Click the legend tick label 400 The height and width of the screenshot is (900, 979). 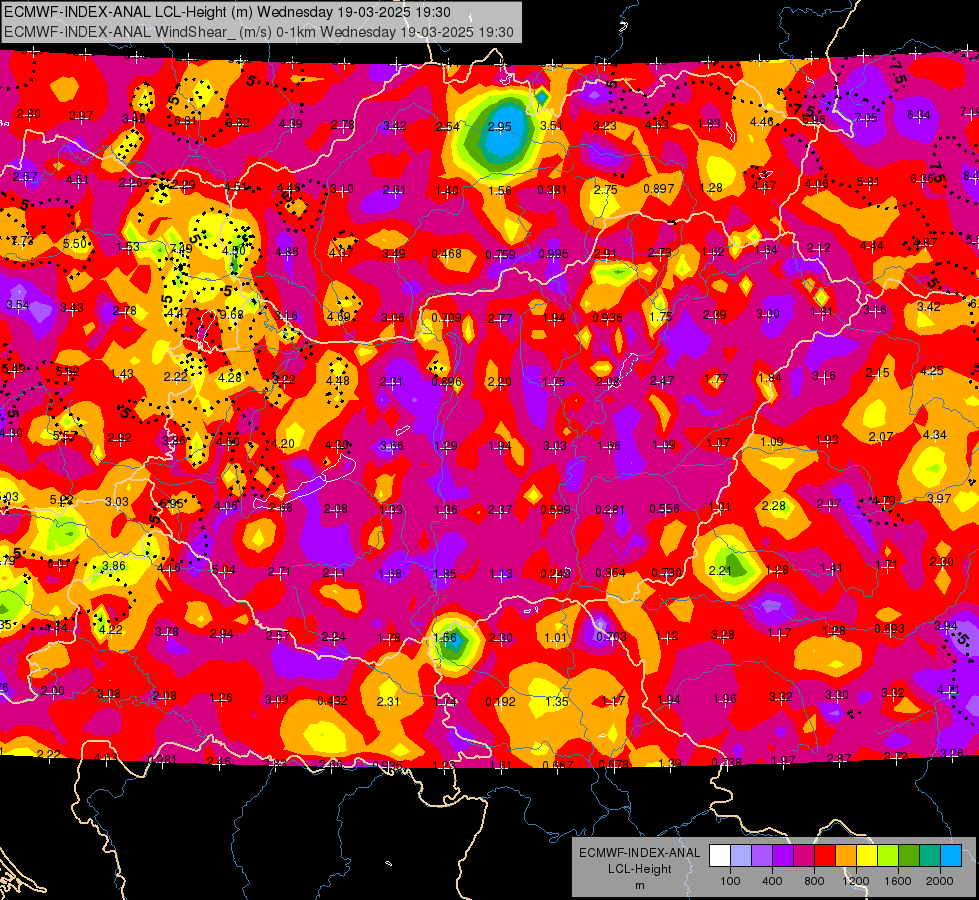772,881
